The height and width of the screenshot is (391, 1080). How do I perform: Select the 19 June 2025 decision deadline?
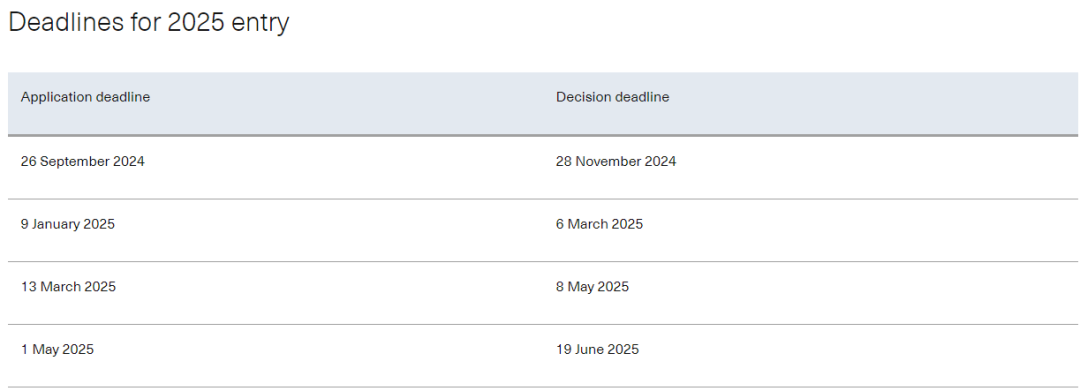click(x=597, y=350)
